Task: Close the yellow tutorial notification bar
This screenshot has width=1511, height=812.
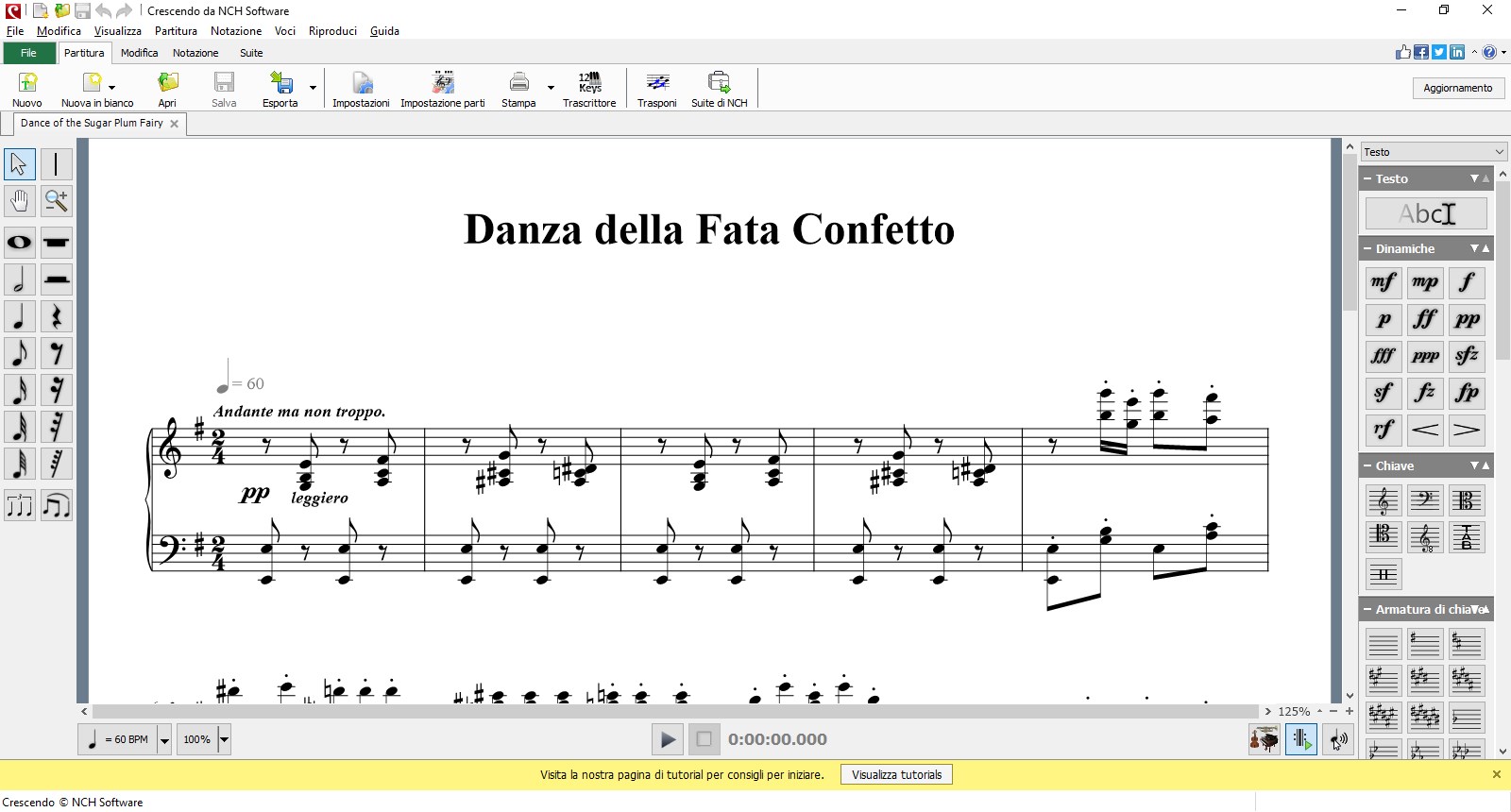Action: (x=1496, y=774)
